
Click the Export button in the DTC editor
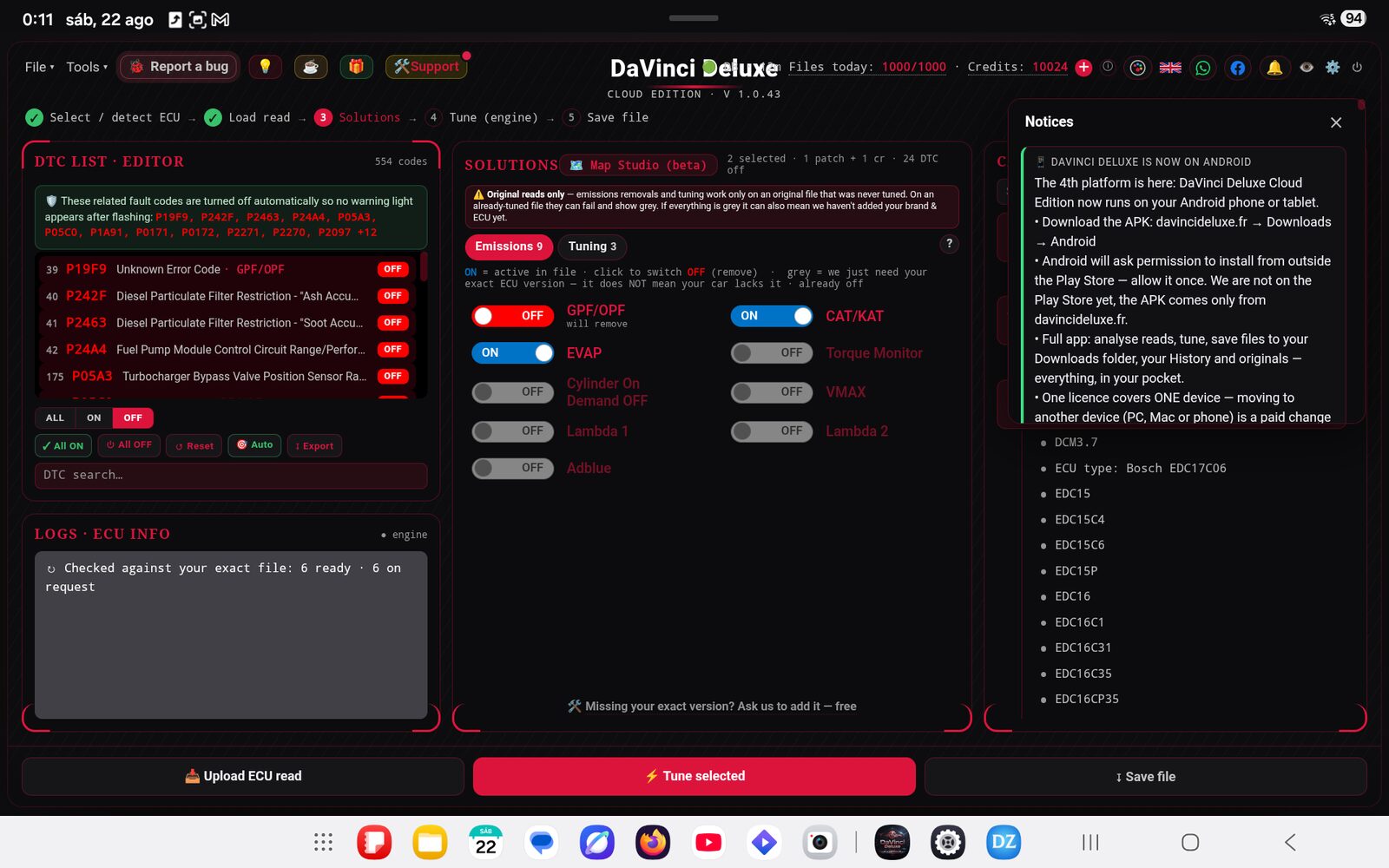coord(314,445)
